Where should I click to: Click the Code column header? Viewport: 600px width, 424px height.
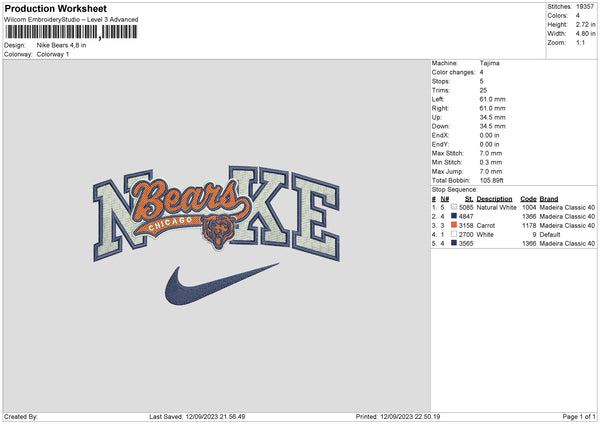pyautogui.click(x=528, y=199)
